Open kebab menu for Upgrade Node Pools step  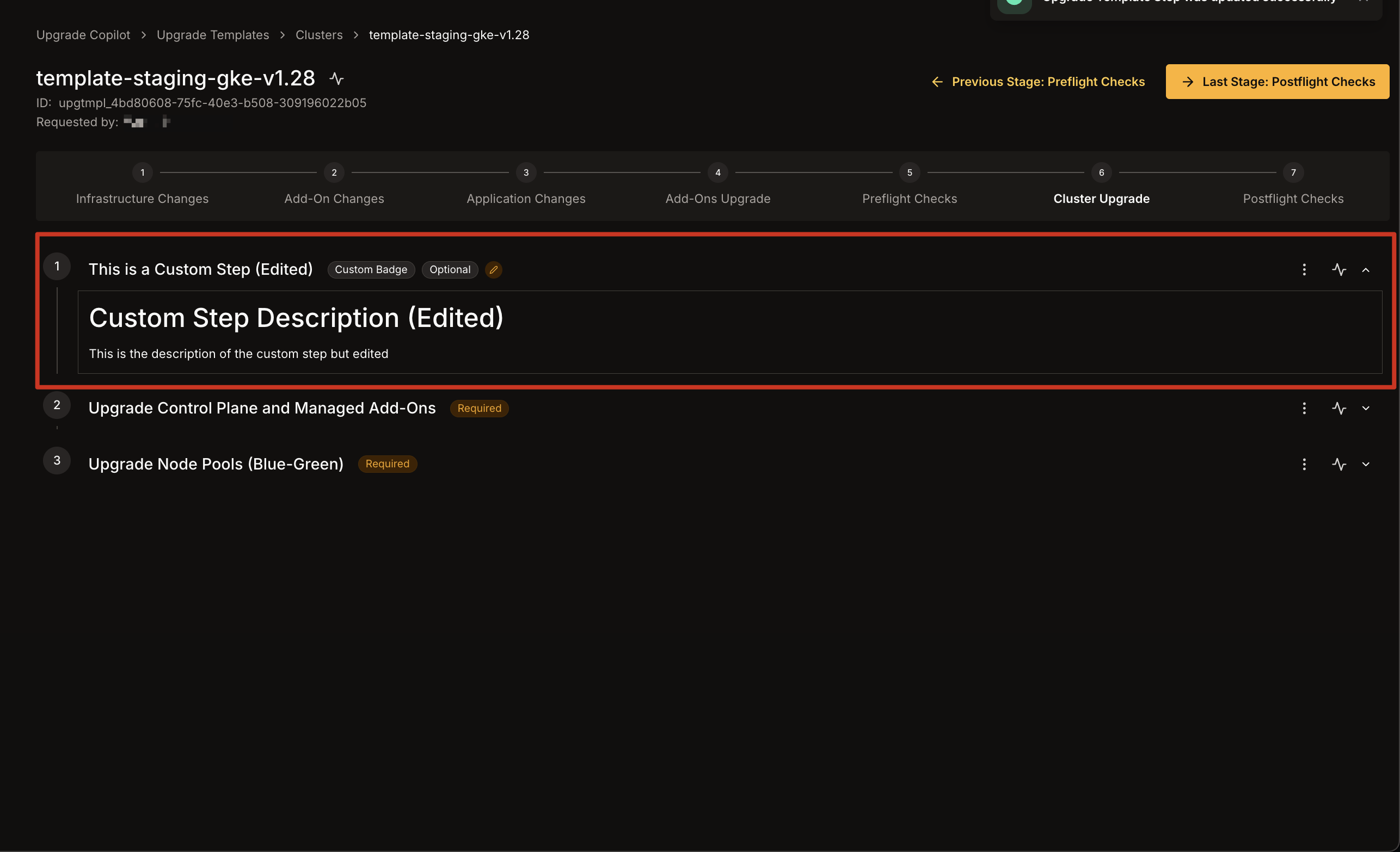[1304, 464]
